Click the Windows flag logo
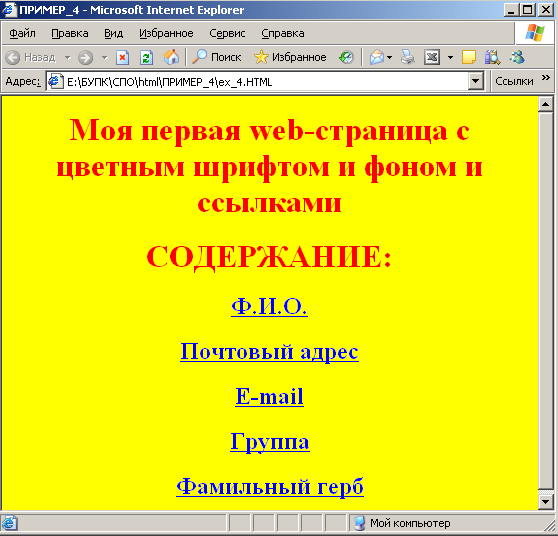The width and height of the screenshot is (558, 536). click(x=535, y=33)
